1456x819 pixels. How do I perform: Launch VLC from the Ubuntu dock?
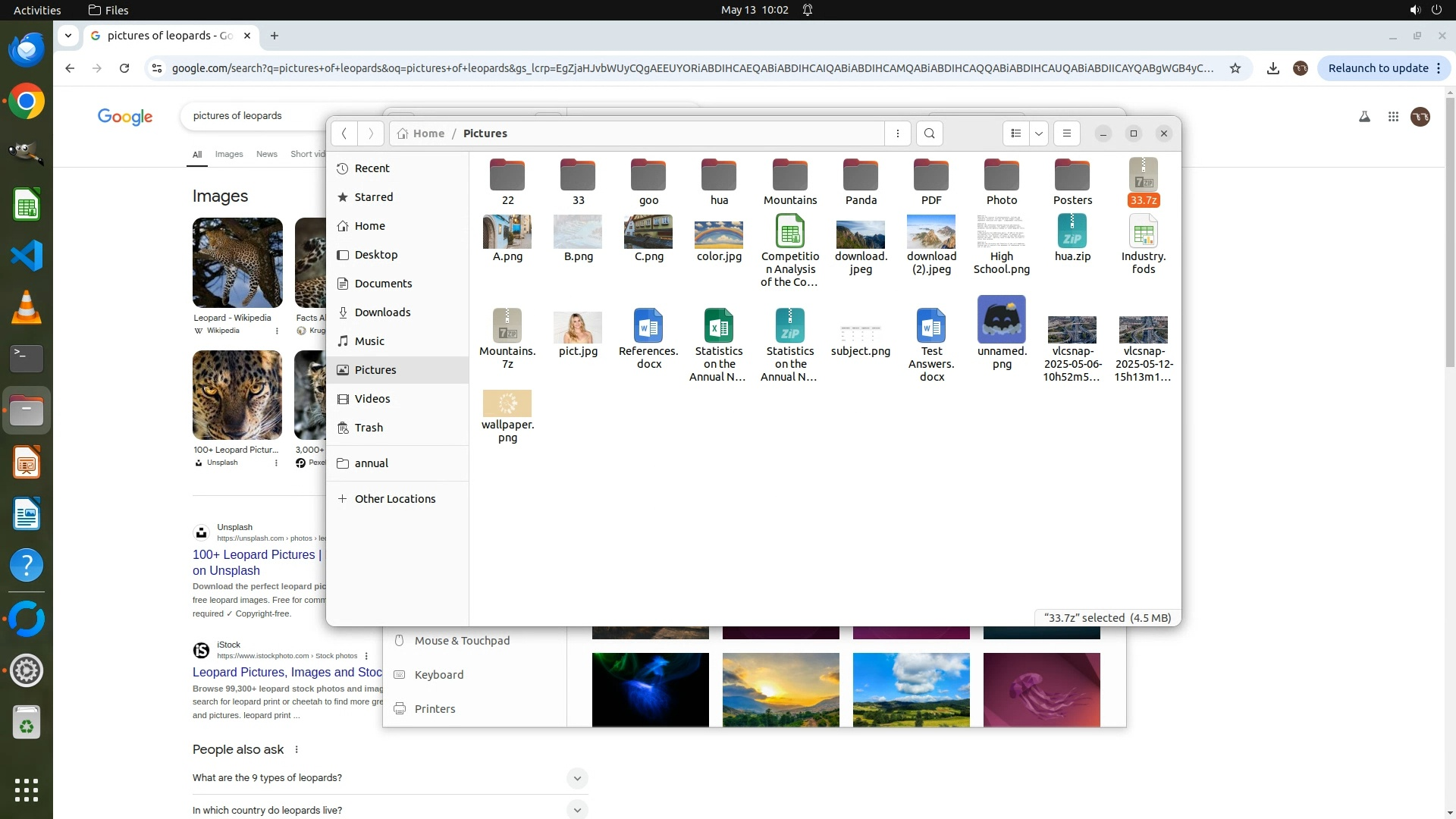pos(27,308)
